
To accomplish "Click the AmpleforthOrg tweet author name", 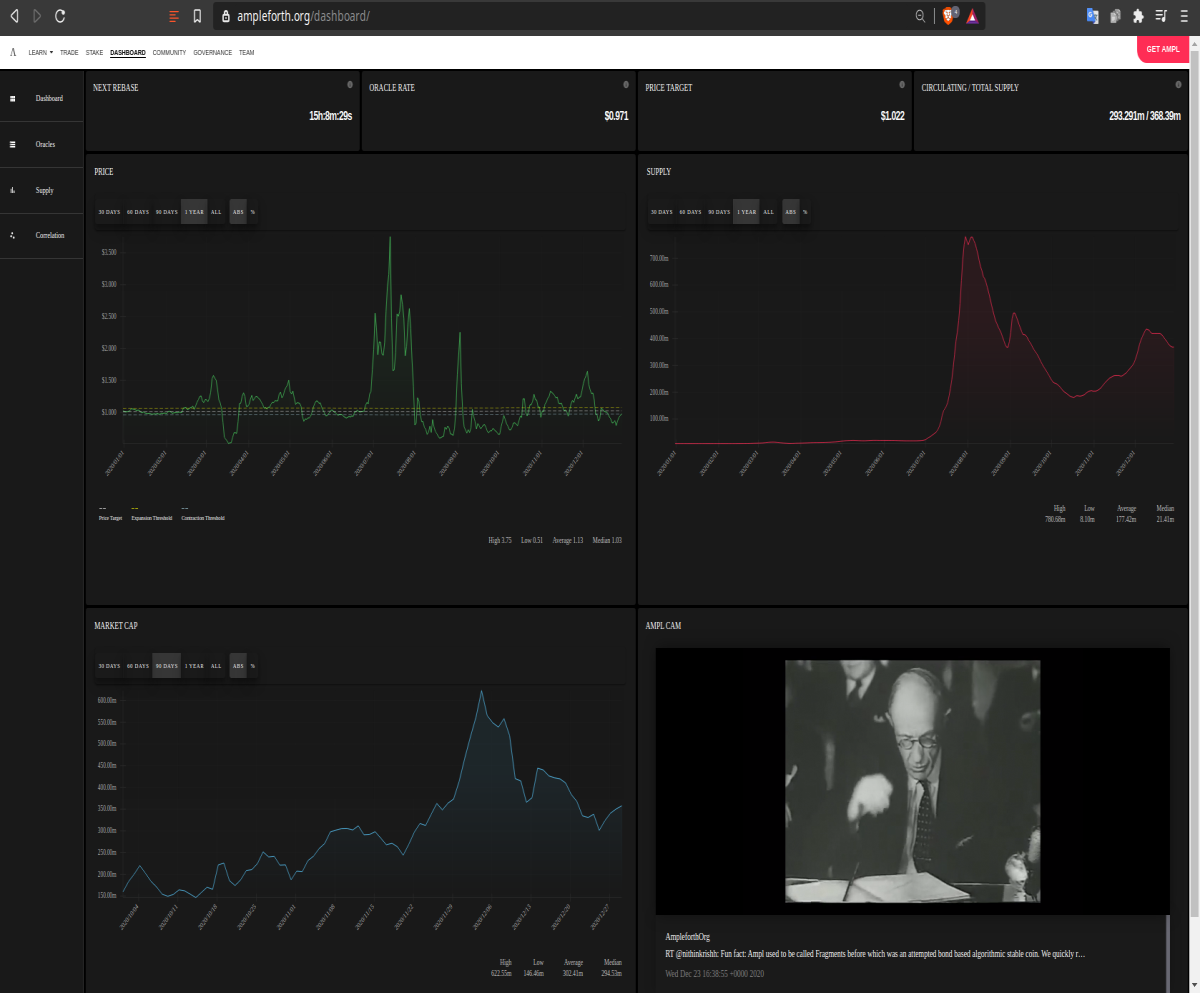I will [x=688, y=937].
